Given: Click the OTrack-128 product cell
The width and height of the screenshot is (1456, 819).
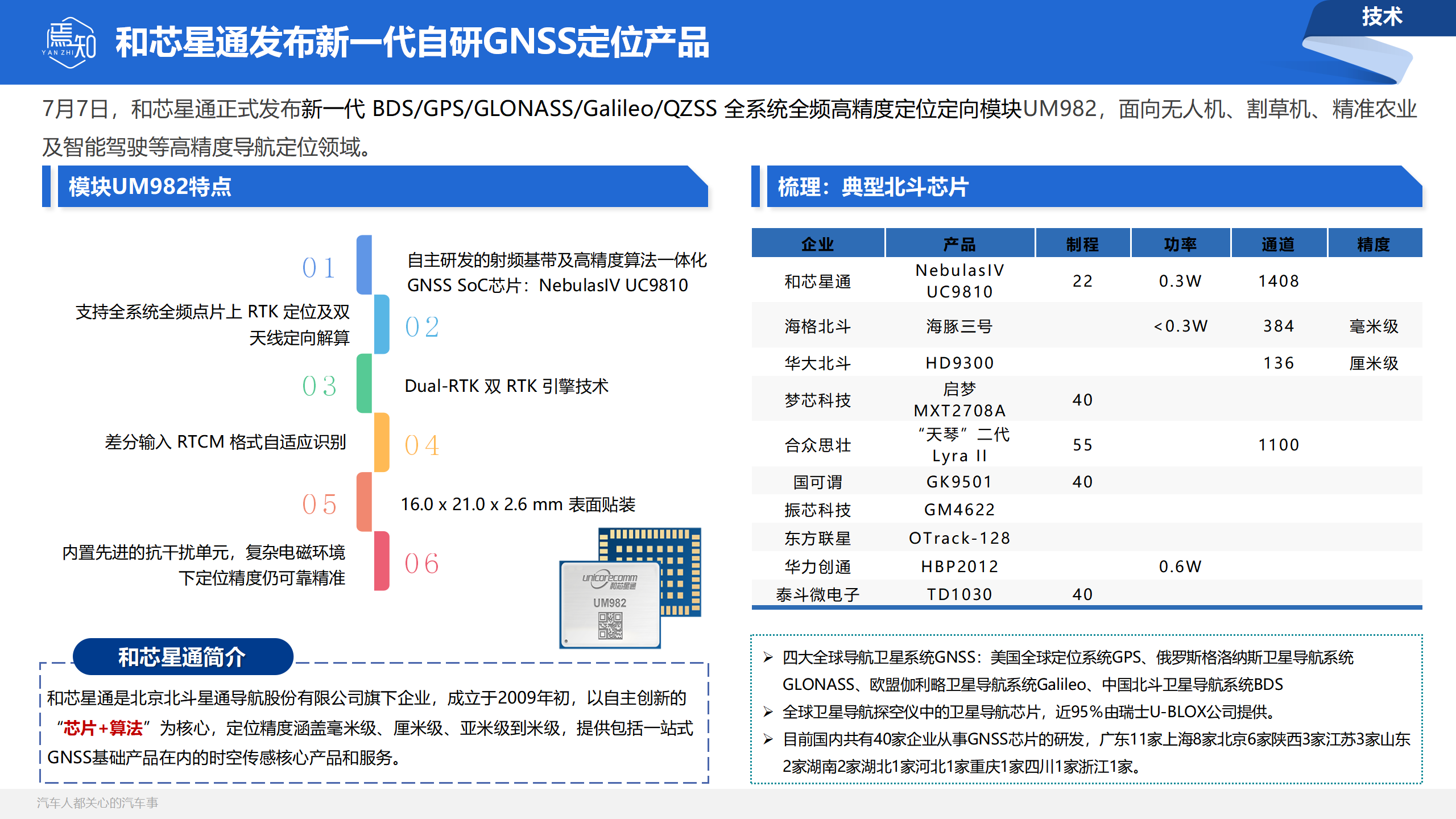Looking at the screenshot, I should point(959,539).
